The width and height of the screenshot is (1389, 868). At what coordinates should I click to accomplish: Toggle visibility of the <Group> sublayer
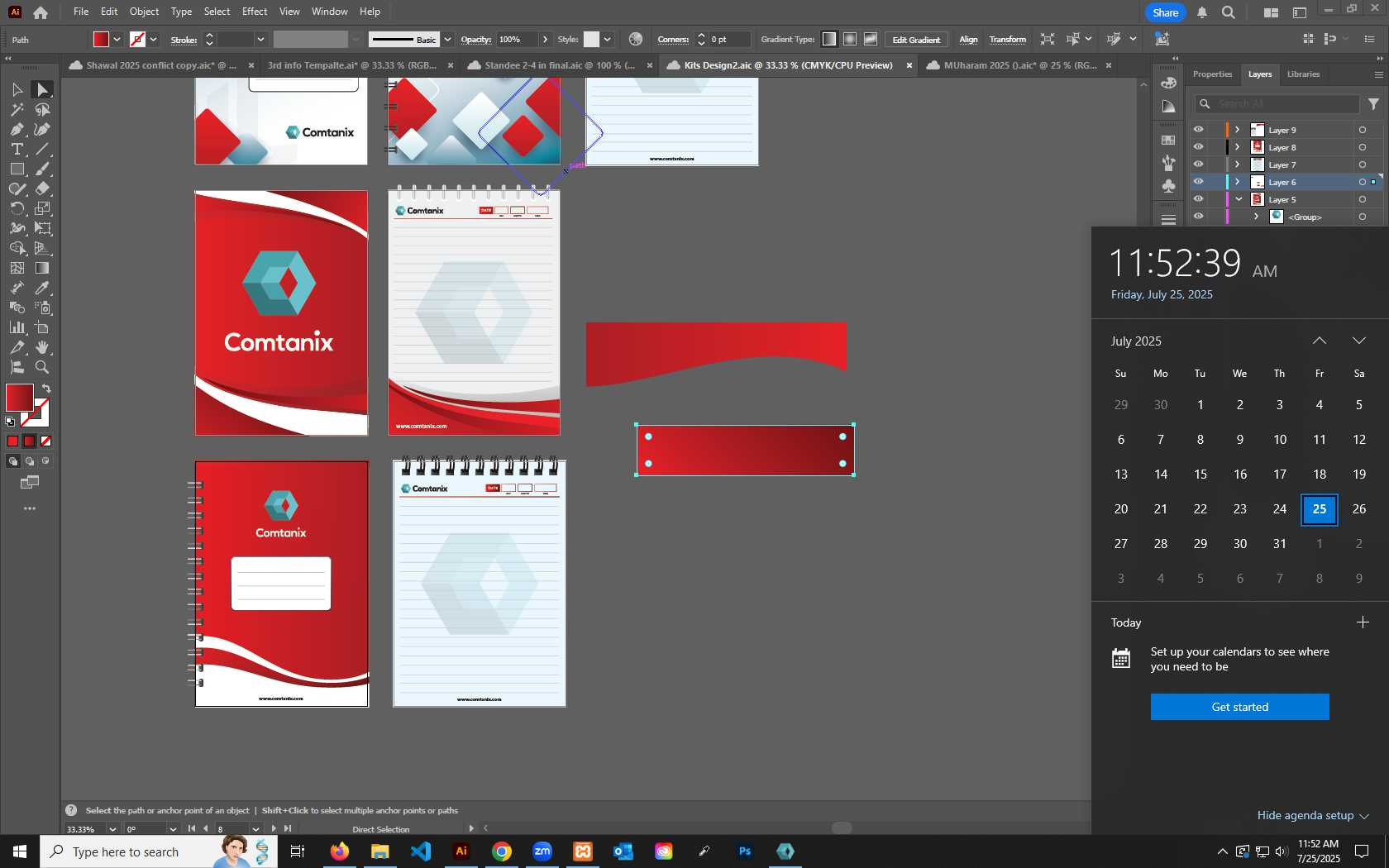1198,217
